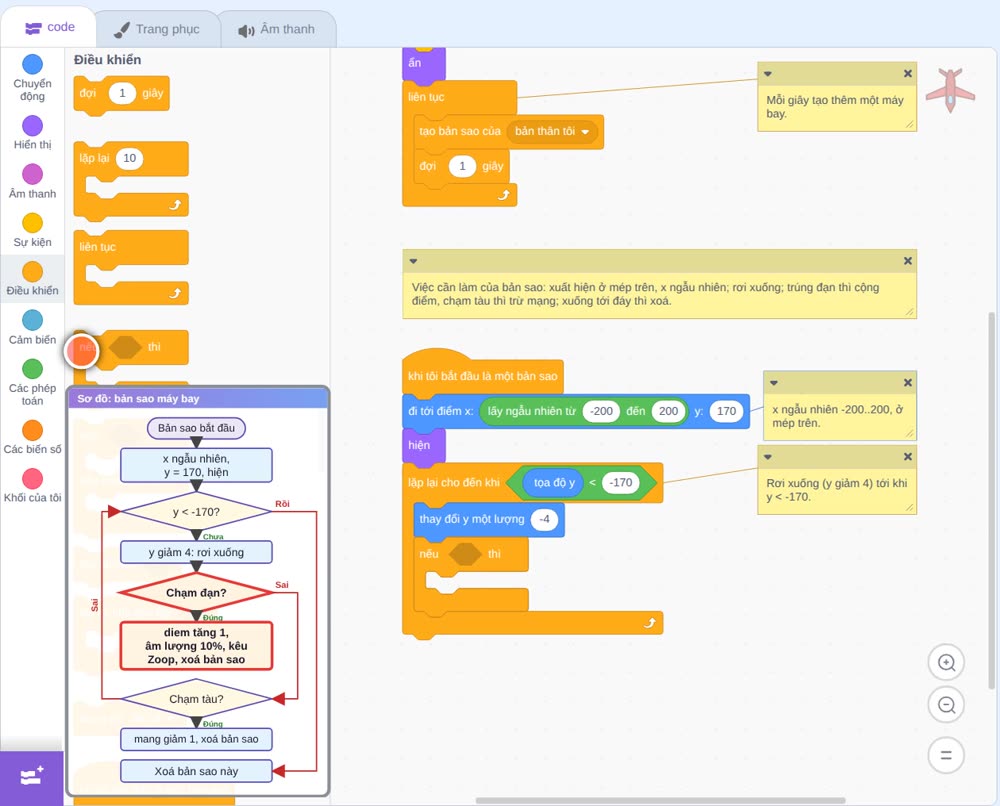Click the 200 random range input

(668, 411)
